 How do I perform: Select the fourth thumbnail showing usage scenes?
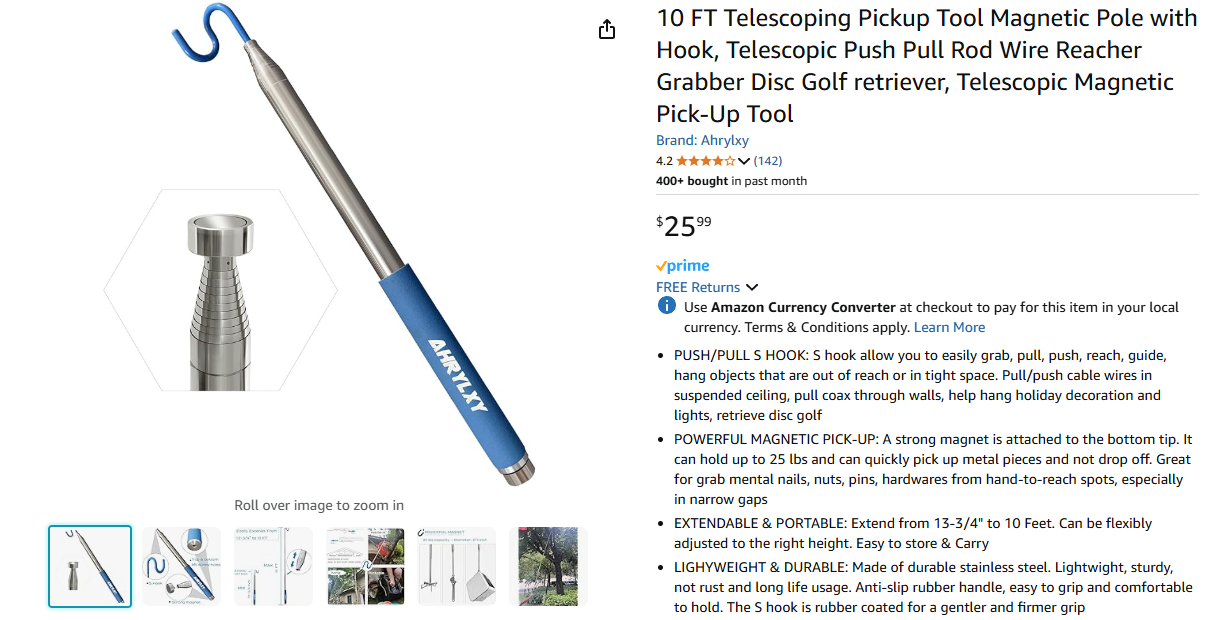[366, 566]
